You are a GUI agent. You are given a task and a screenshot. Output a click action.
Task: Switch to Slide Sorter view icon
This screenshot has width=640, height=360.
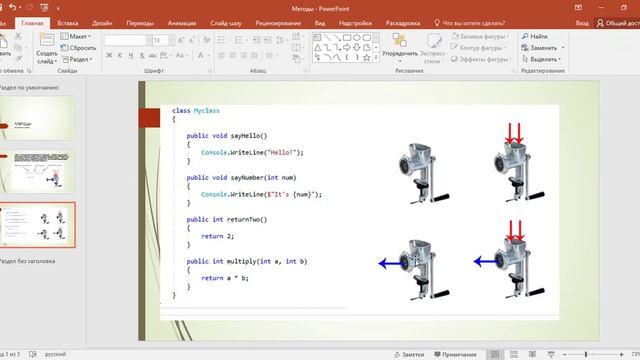(x=514, y=354)
